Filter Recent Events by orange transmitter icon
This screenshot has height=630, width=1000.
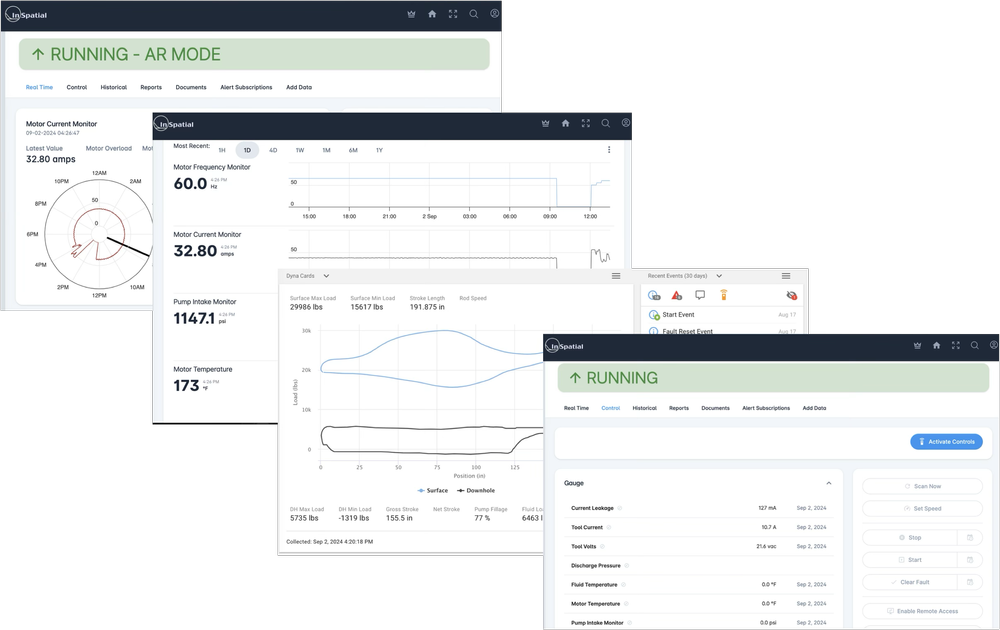[x=724, y=295]
